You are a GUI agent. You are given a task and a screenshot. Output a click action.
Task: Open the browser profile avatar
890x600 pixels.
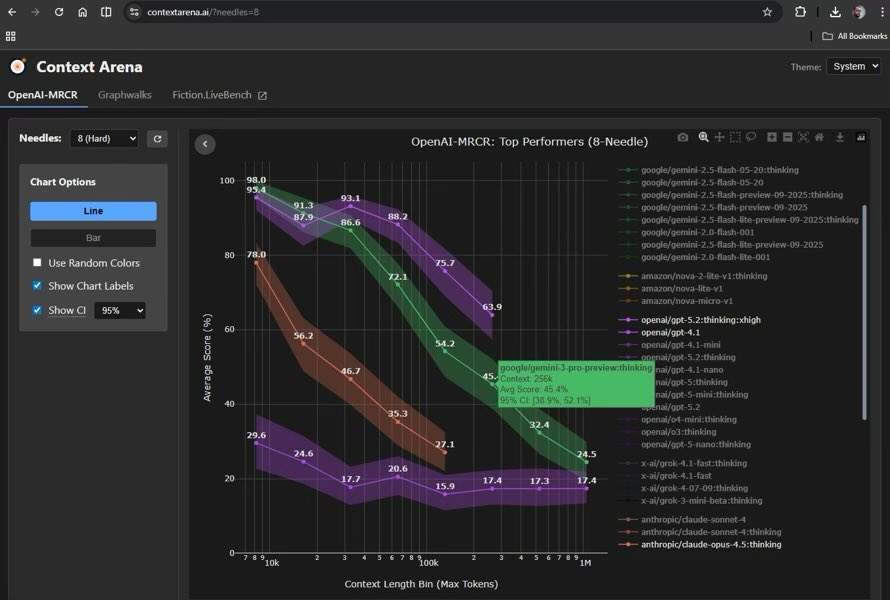pos(859,12)
